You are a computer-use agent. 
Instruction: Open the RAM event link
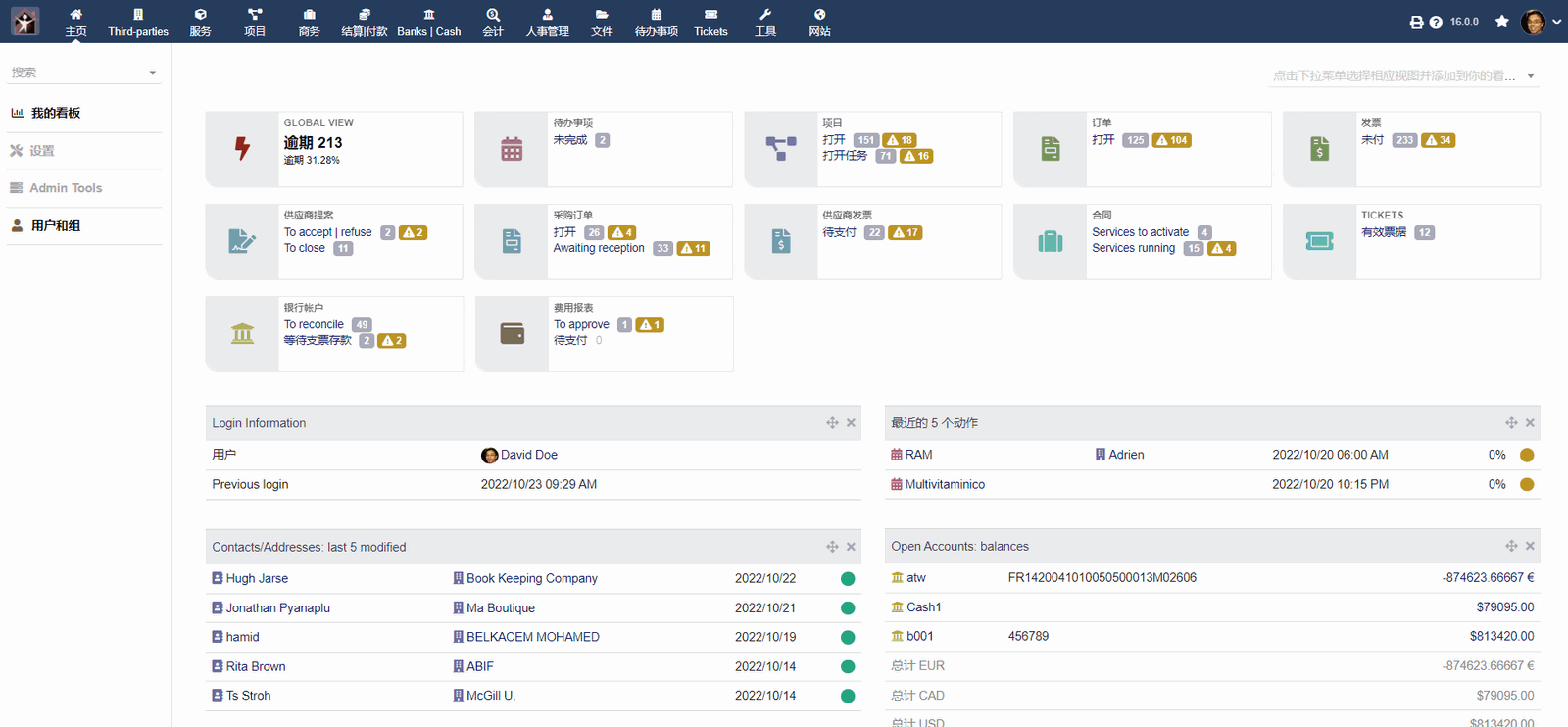click(911, 455)
